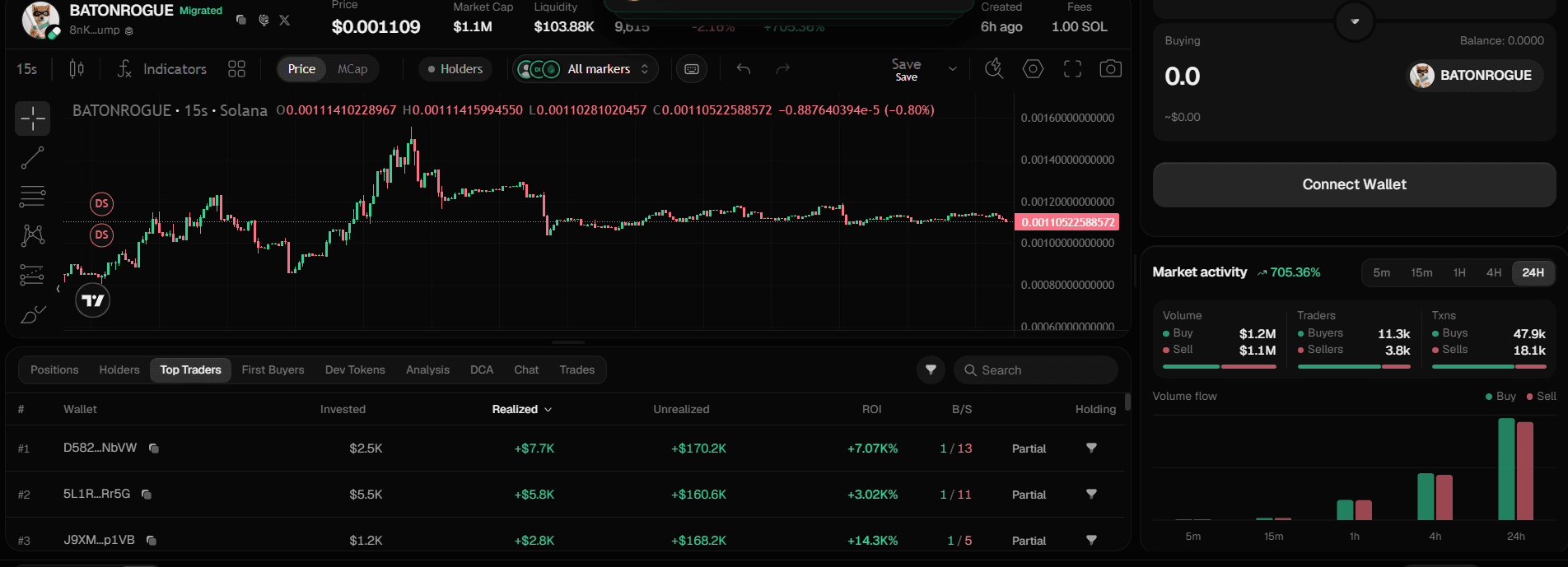Select the horizontal lines Fibonacci tool
The width and height of the screenshot is (1568, 567).
33,197
